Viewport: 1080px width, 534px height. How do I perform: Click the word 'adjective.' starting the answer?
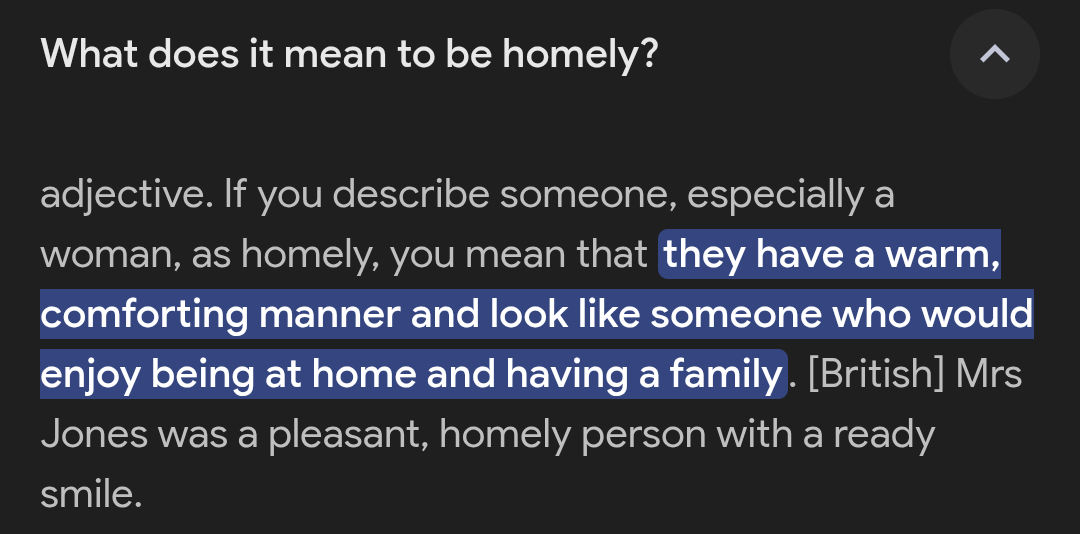(x=127, y=195)
